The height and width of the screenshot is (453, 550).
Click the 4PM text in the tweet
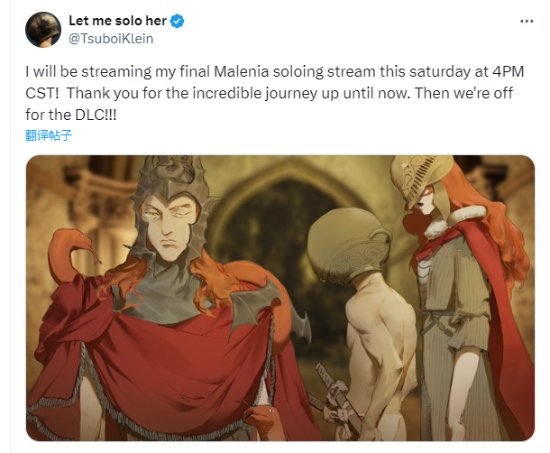[x=508, y=72]
